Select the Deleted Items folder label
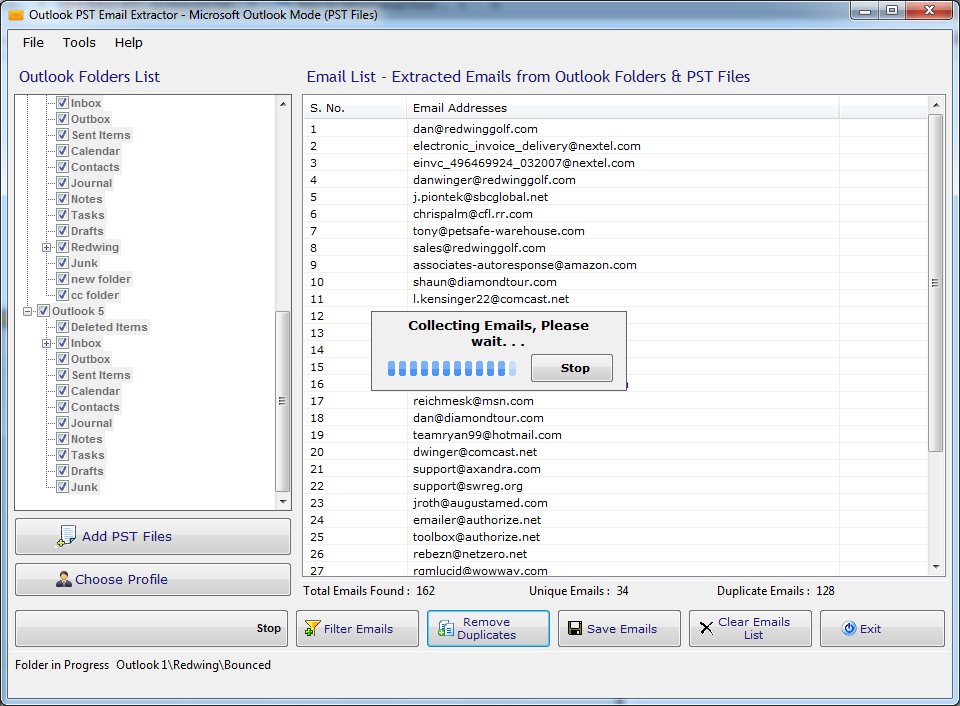The image size is (960, 706). (x=109, y=327)
